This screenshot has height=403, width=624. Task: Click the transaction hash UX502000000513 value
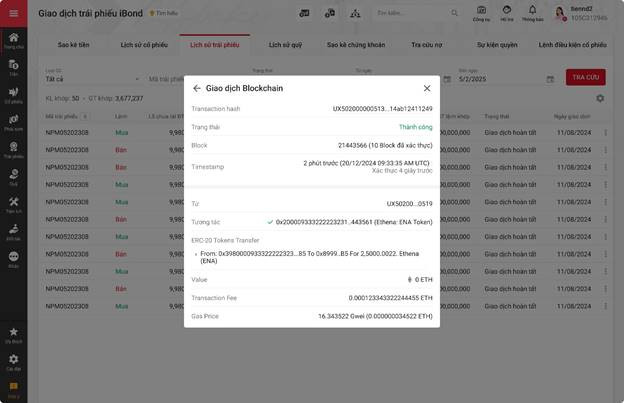point(382,109)
